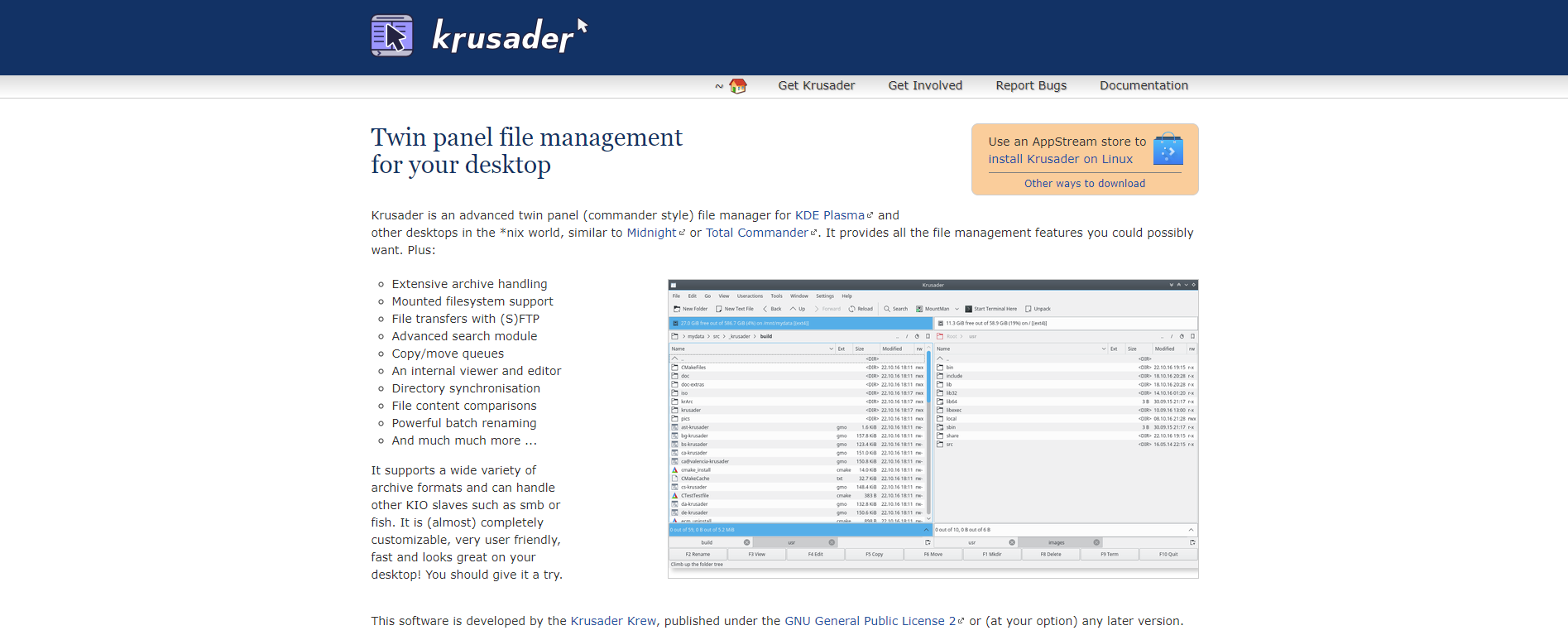Click the 'Copy/move queues' list item
The image size is (1568, 640).
(448, 354)
